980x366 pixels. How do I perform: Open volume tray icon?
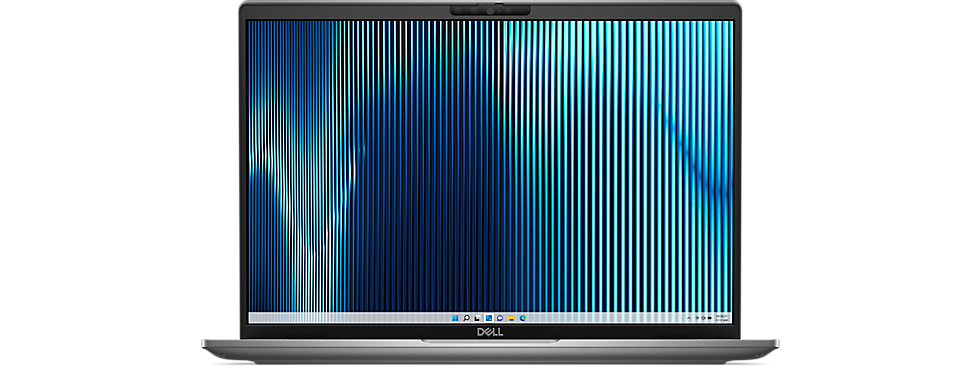click(x=703, y=318)
